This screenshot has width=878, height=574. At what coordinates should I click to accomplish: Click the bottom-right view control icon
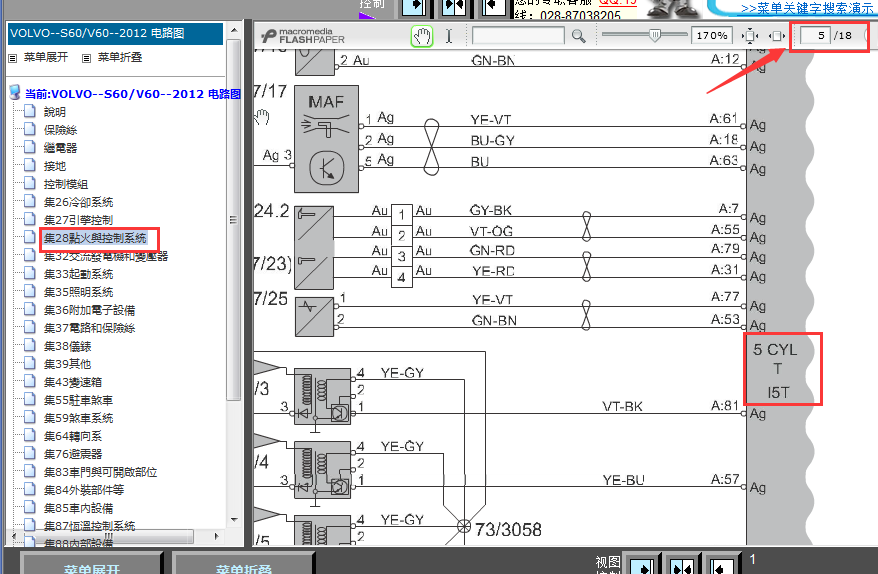tap(720, 566)
